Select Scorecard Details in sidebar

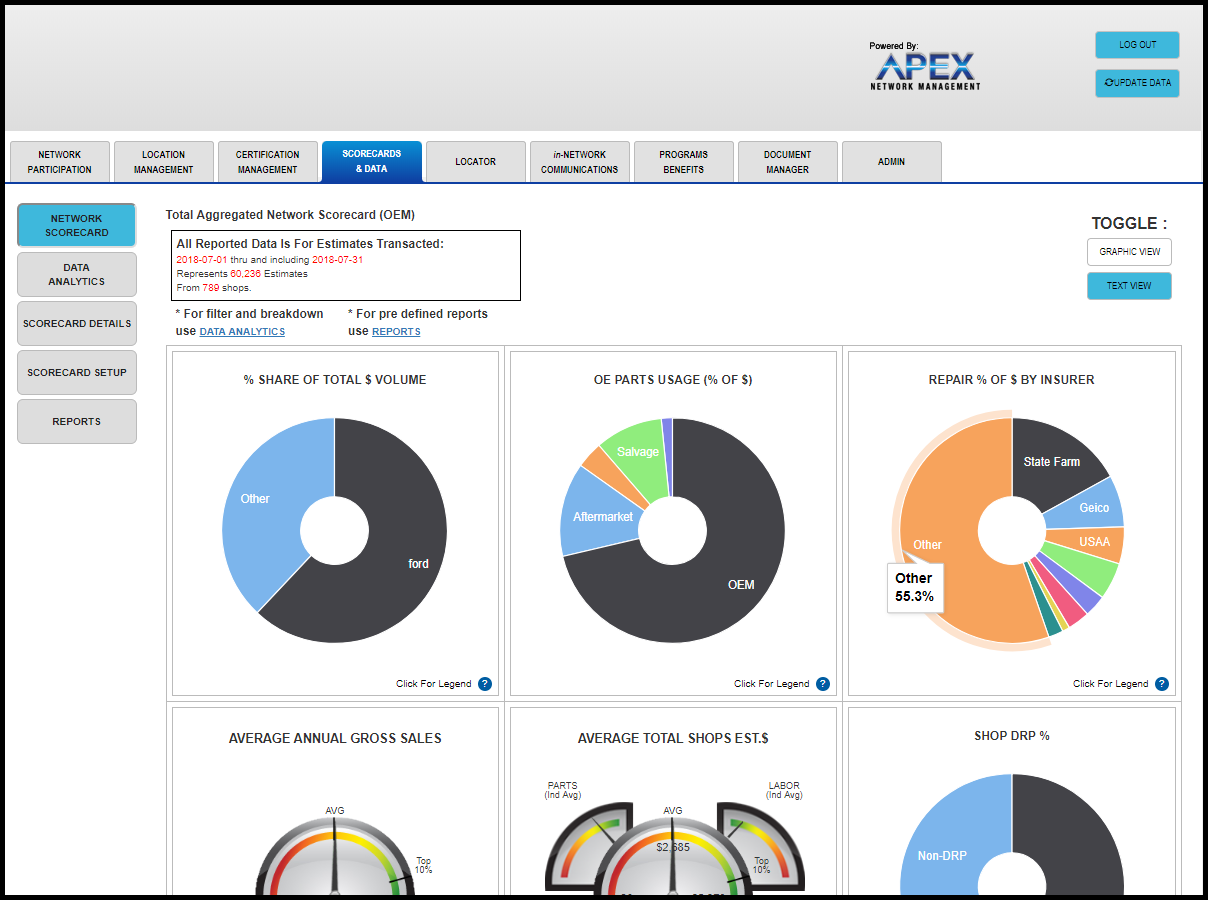[x=77, y=324]
